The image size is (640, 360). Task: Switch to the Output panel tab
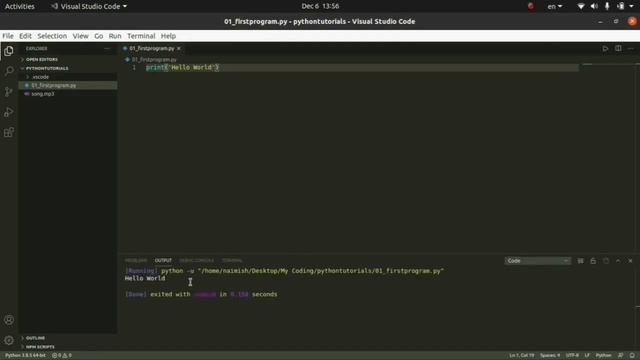point(163,260)
